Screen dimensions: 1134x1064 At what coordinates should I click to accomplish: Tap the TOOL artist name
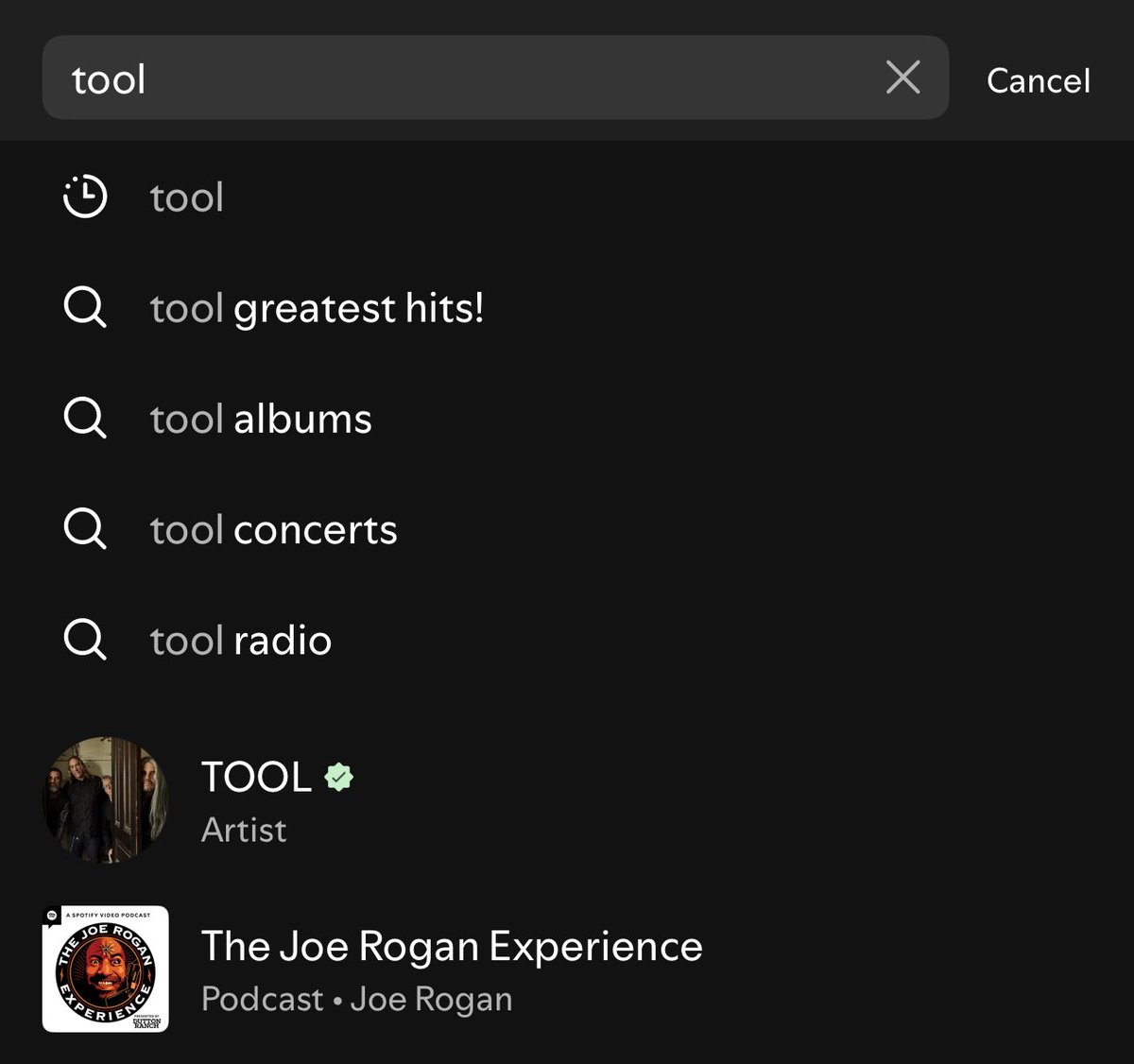pyautogui.click(x=256, y=777)
